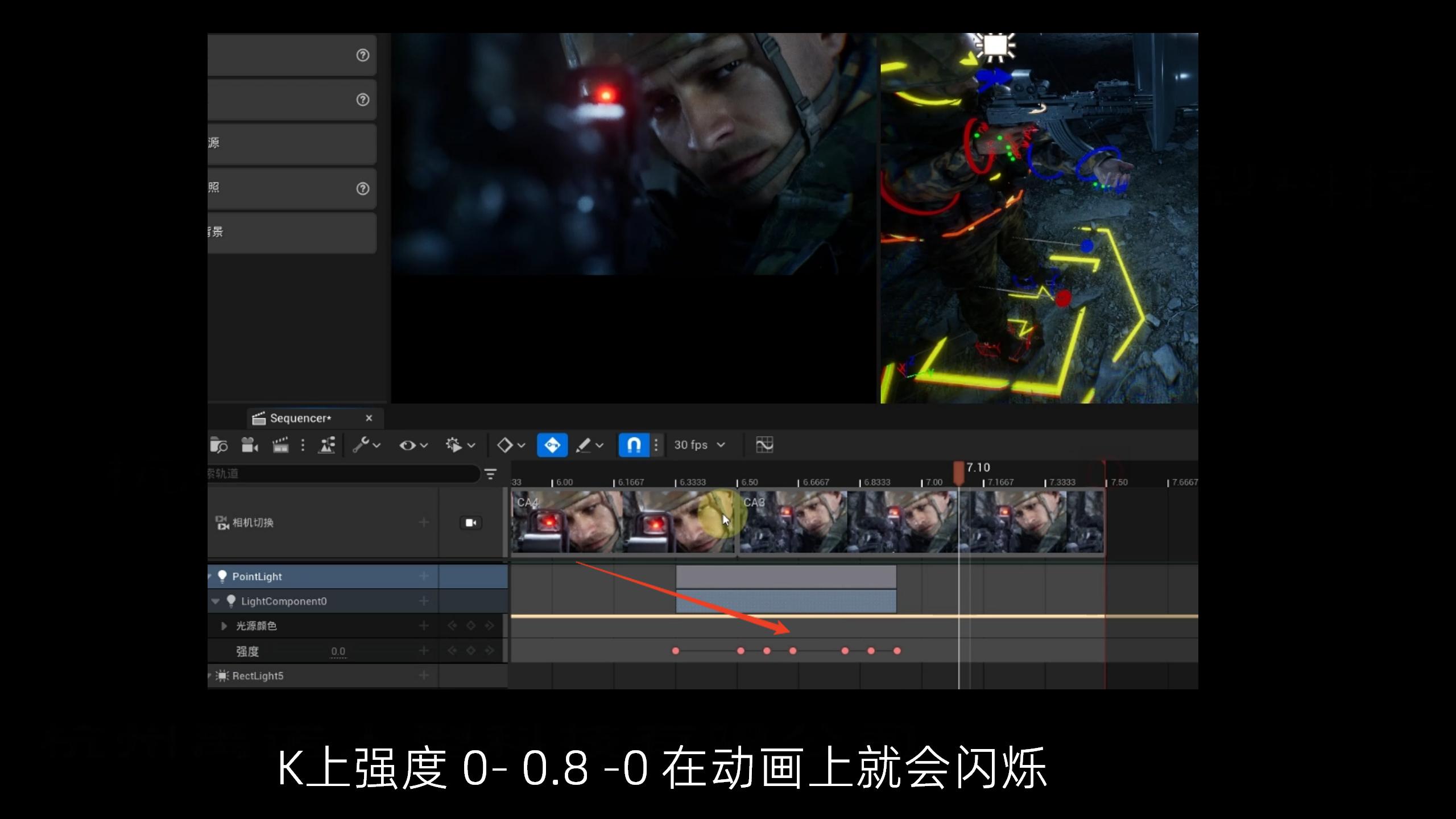The width and height of the screenshot is (1456, 819).
Task: Open the arrow beside the pencil icon
Action: [x=599, y=445]
